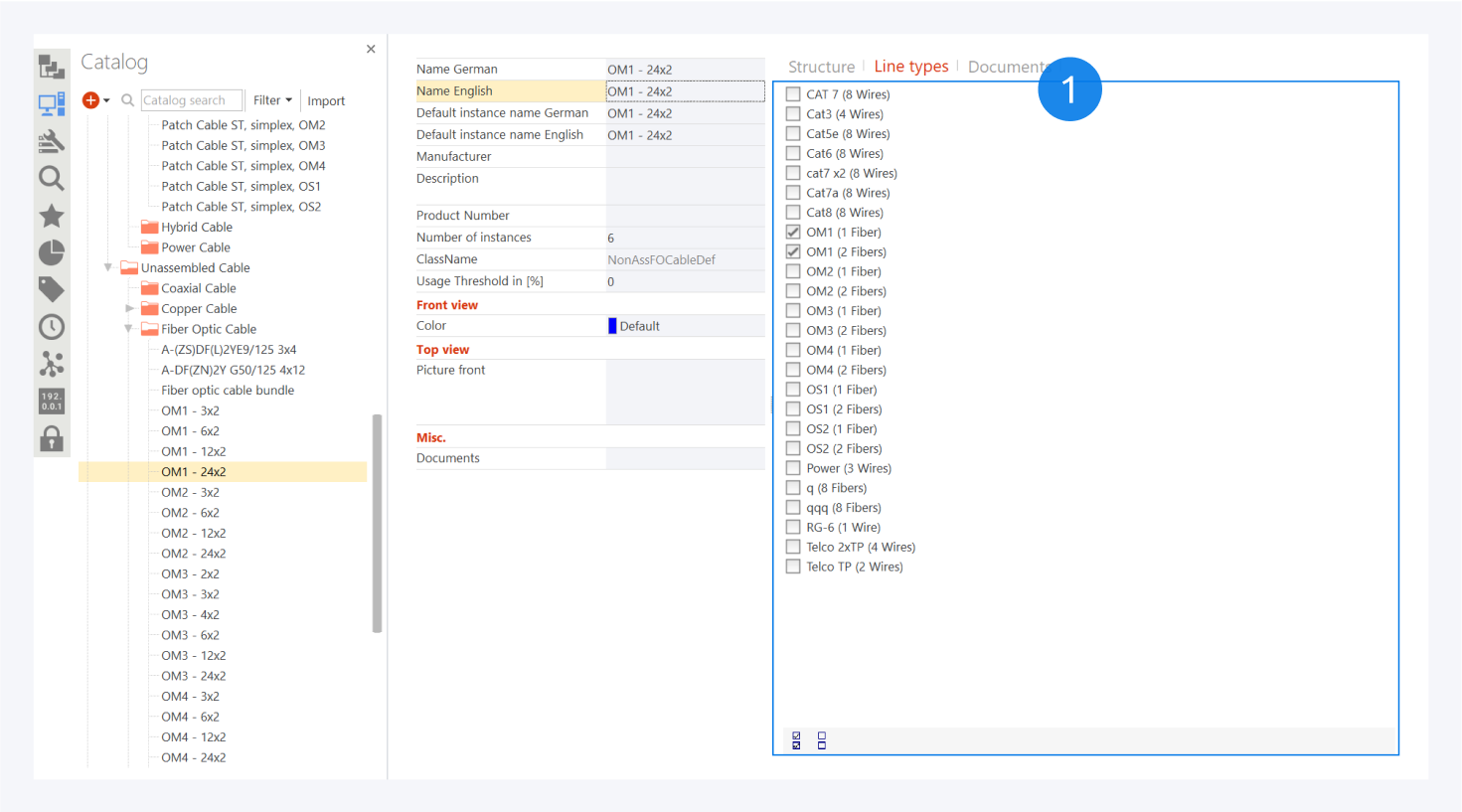The height and width of the screenshot is (812, 1462).
Task: Click into the Catalog search field
Action: 191,100
